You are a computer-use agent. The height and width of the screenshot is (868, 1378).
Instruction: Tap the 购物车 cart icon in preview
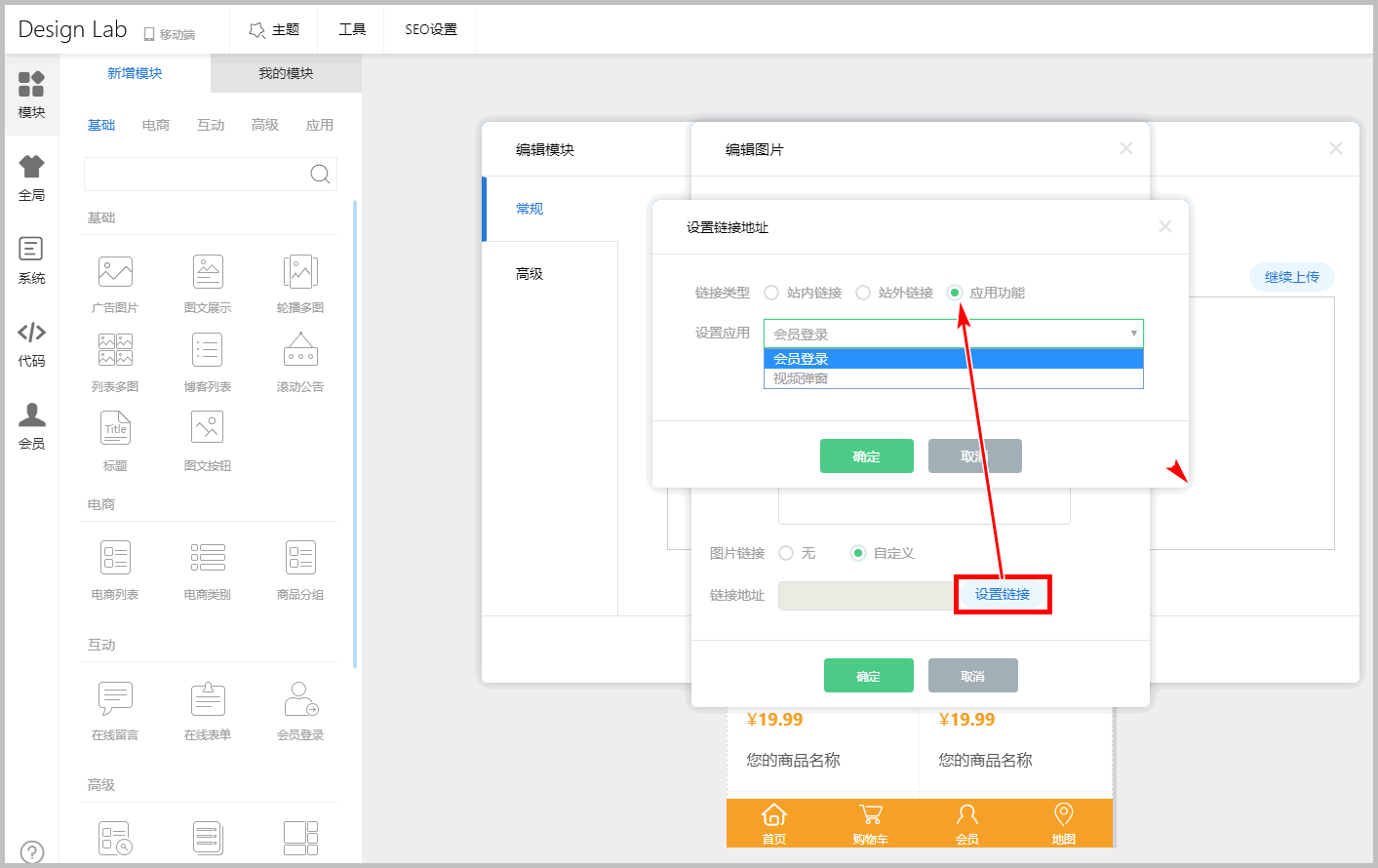tap(870, 823)
